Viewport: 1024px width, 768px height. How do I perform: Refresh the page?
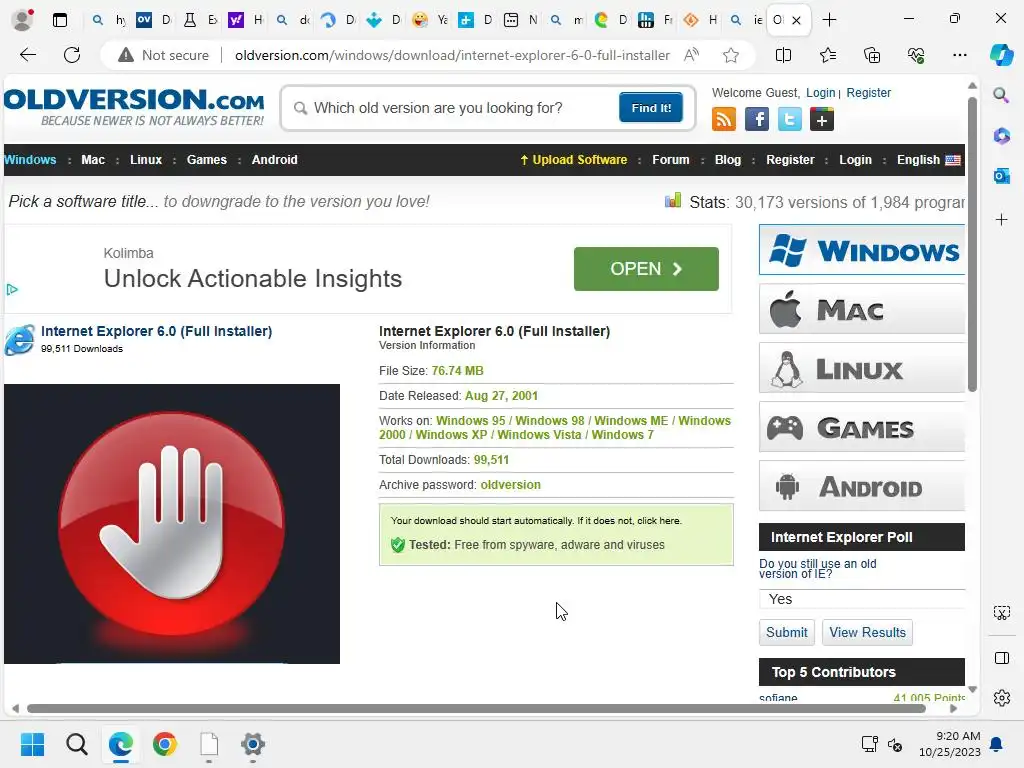tap(72, 55)
